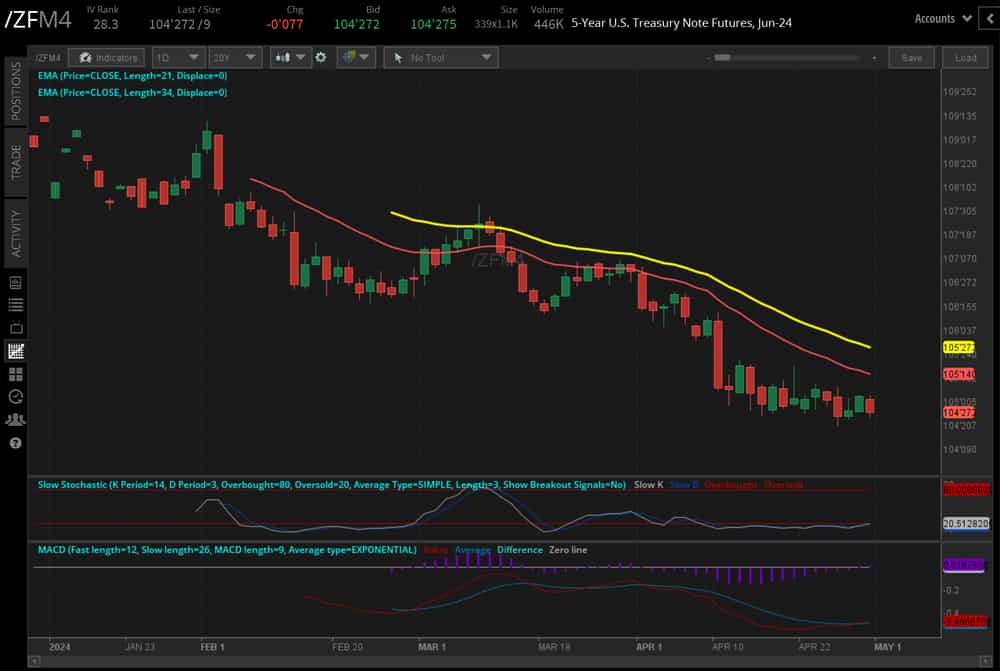
Task: Click the IV Rank value 28.3
Action: point(106,24)
